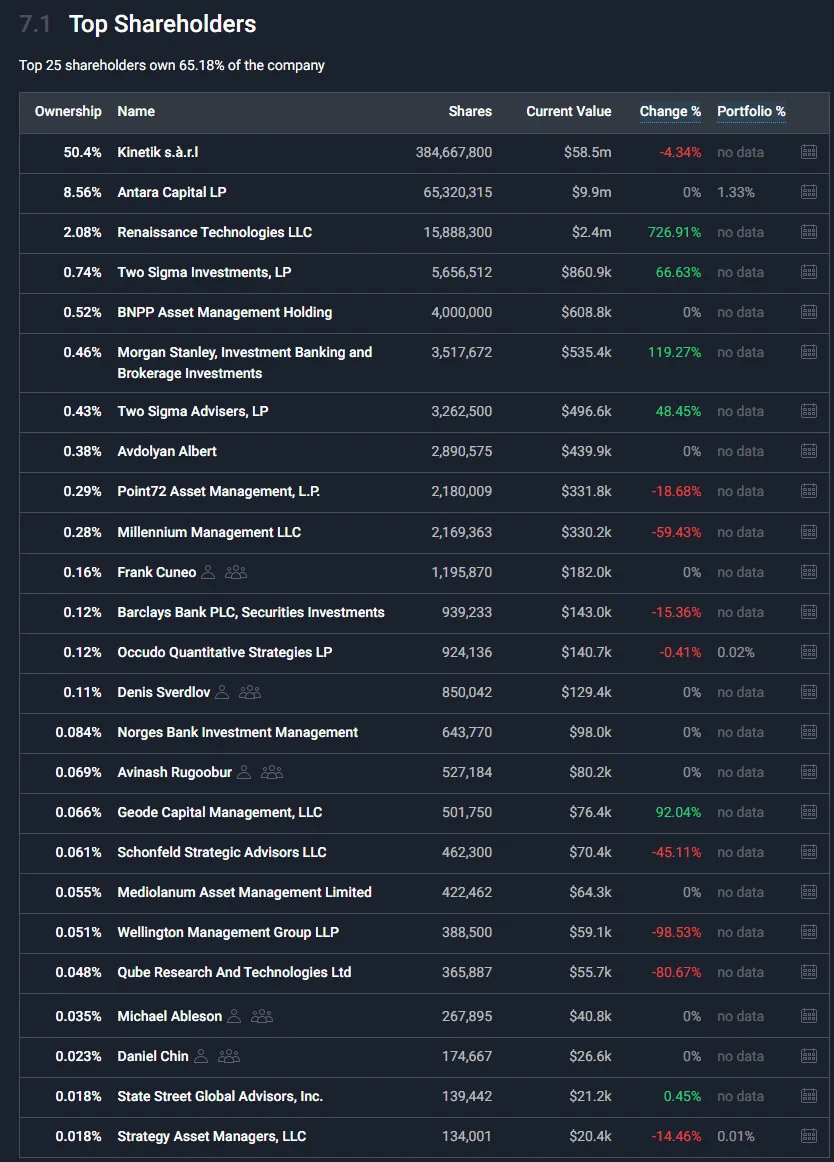The height and width of the screenshot is (1162, 834).
Task: Open Two Sigma Investments, LP shareholder name
Action: (204, 272)
